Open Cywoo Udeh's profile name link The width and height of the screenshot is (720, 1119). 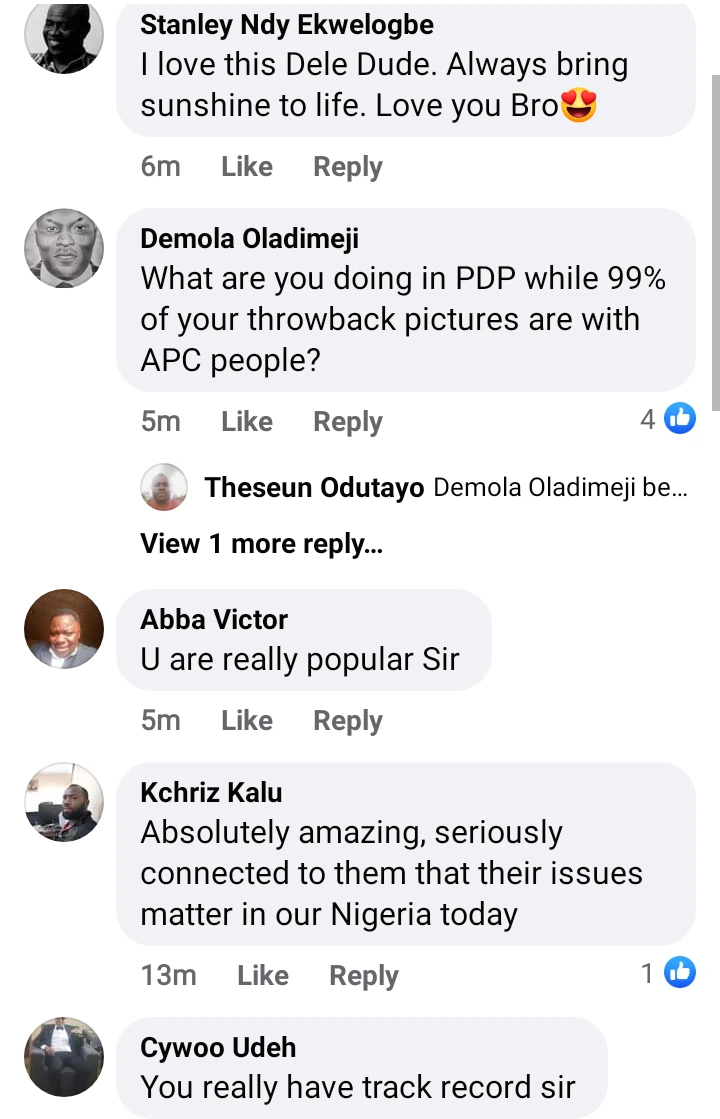click(218, 1048)
